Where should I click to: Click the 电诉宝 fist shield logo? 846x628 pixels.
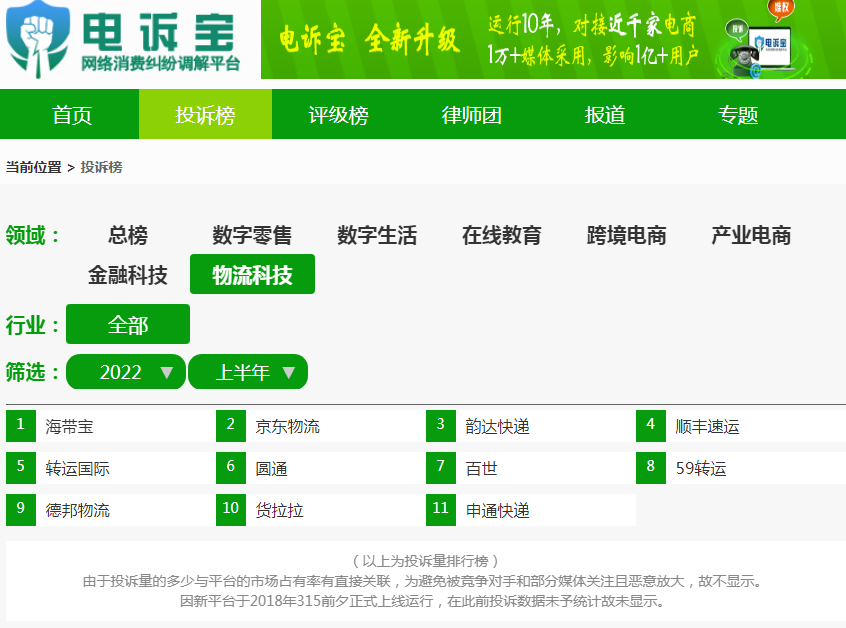38,39
